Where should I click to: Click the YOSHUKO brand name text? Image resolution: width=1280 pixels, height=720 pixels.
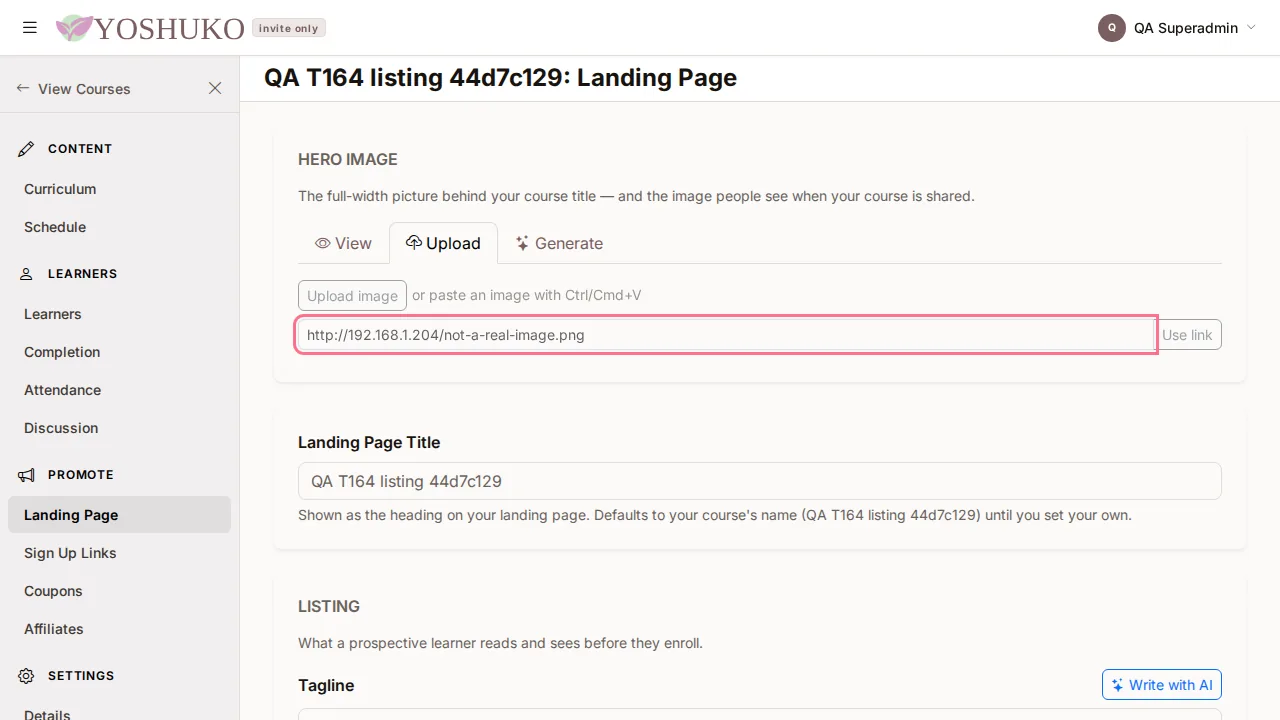(x=169, y=29)
